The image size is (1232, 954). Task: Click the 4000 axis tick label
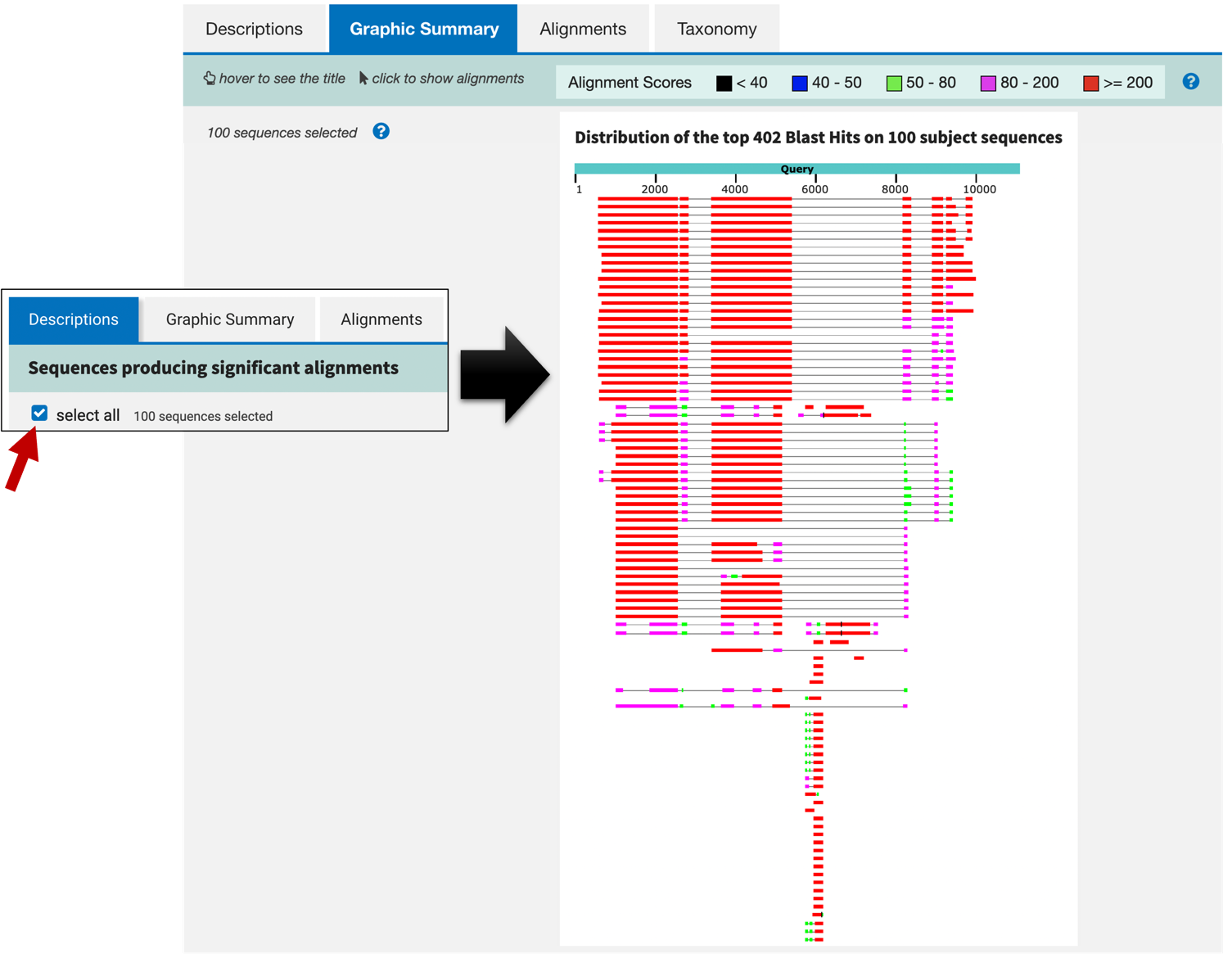click(734, 189)
